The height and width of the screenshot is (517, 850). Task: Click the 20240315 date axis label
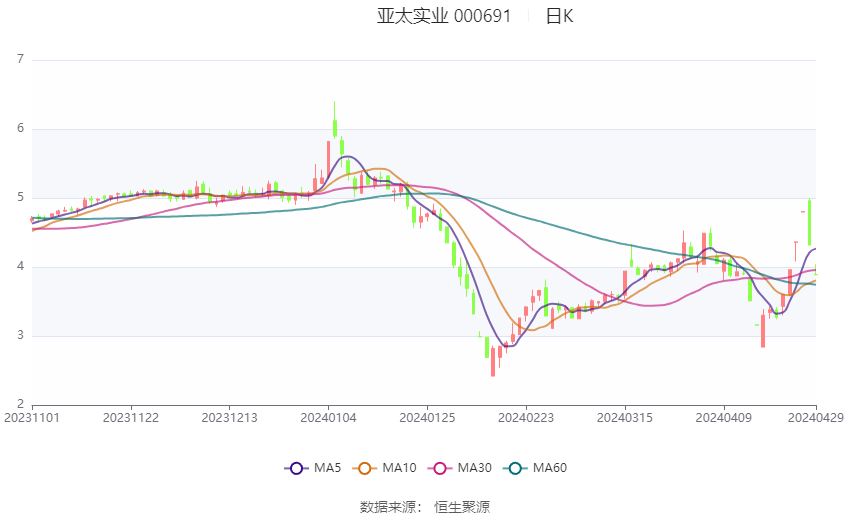624,418
